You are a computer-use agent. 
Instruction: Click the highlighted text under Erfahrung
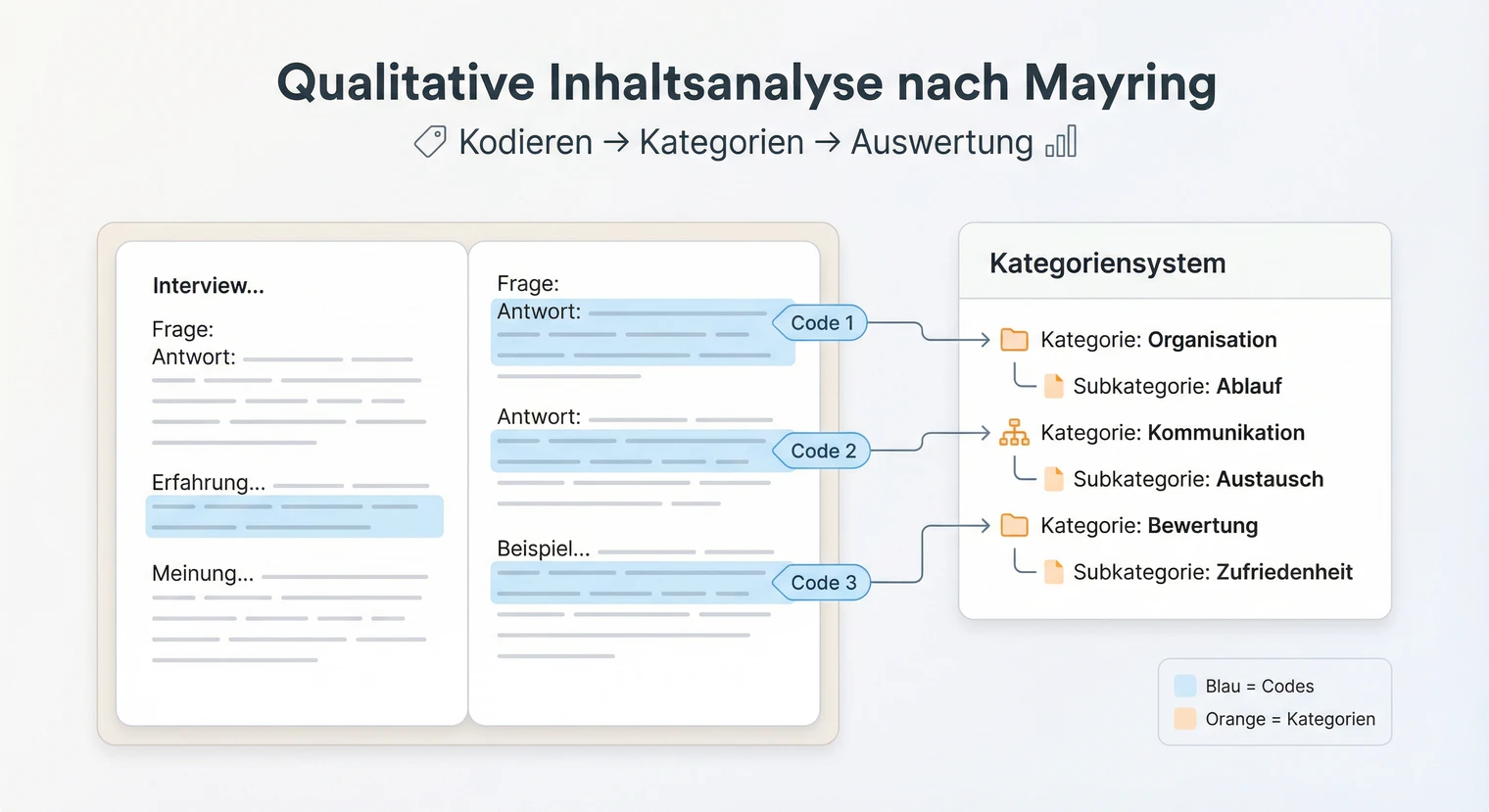point(294,516)
